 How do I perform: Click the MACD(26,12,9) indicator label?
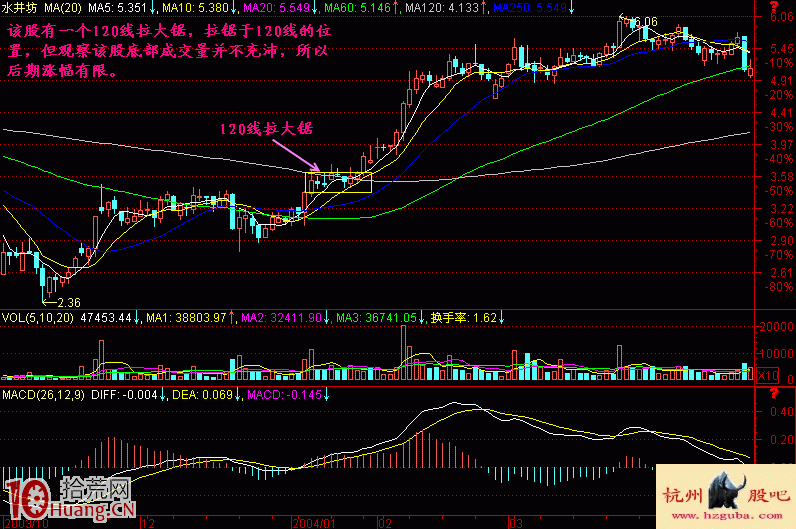point(43,394)
